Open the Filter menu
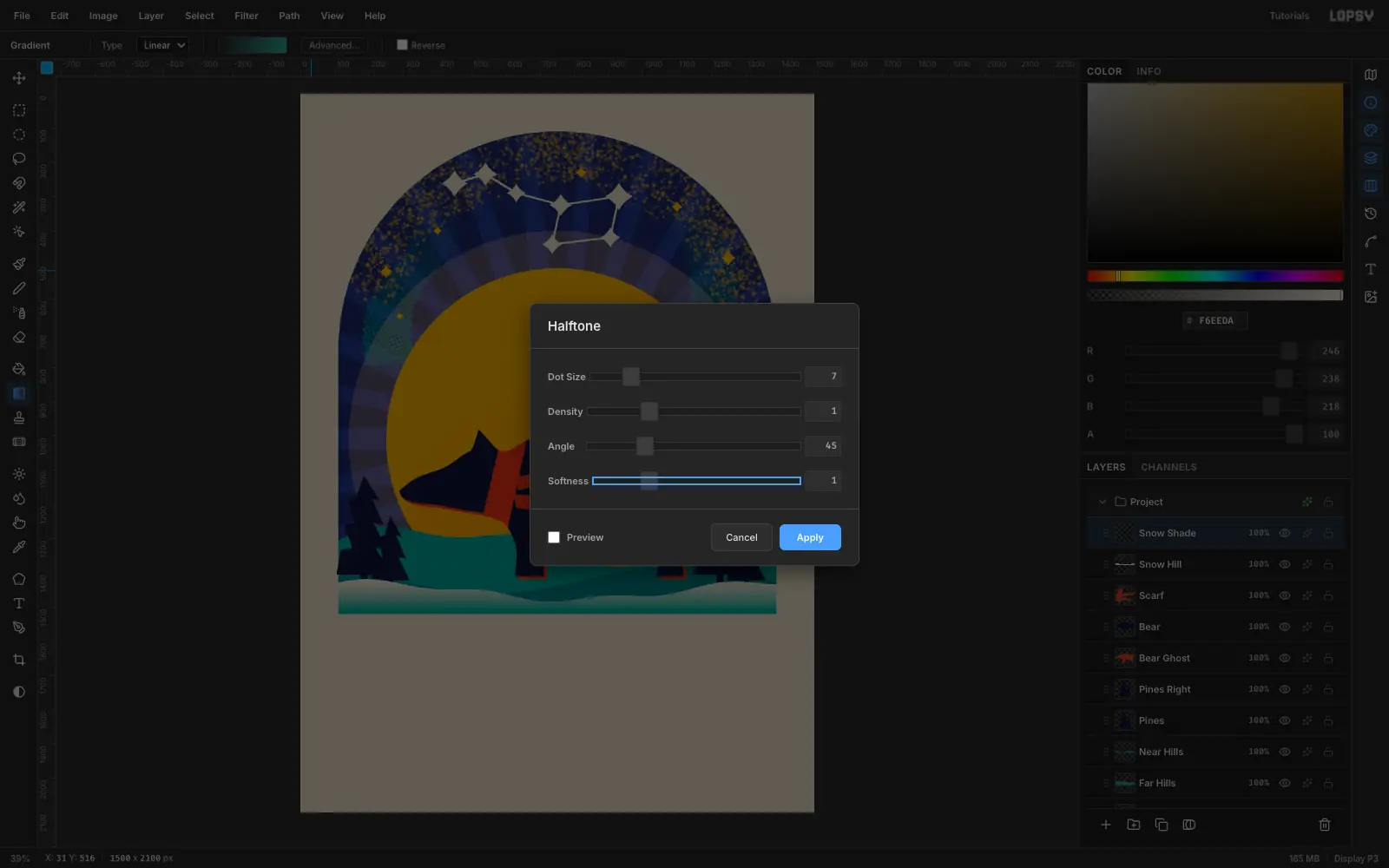The width and height of the screenshot is (1389, 868). point(247,16)
